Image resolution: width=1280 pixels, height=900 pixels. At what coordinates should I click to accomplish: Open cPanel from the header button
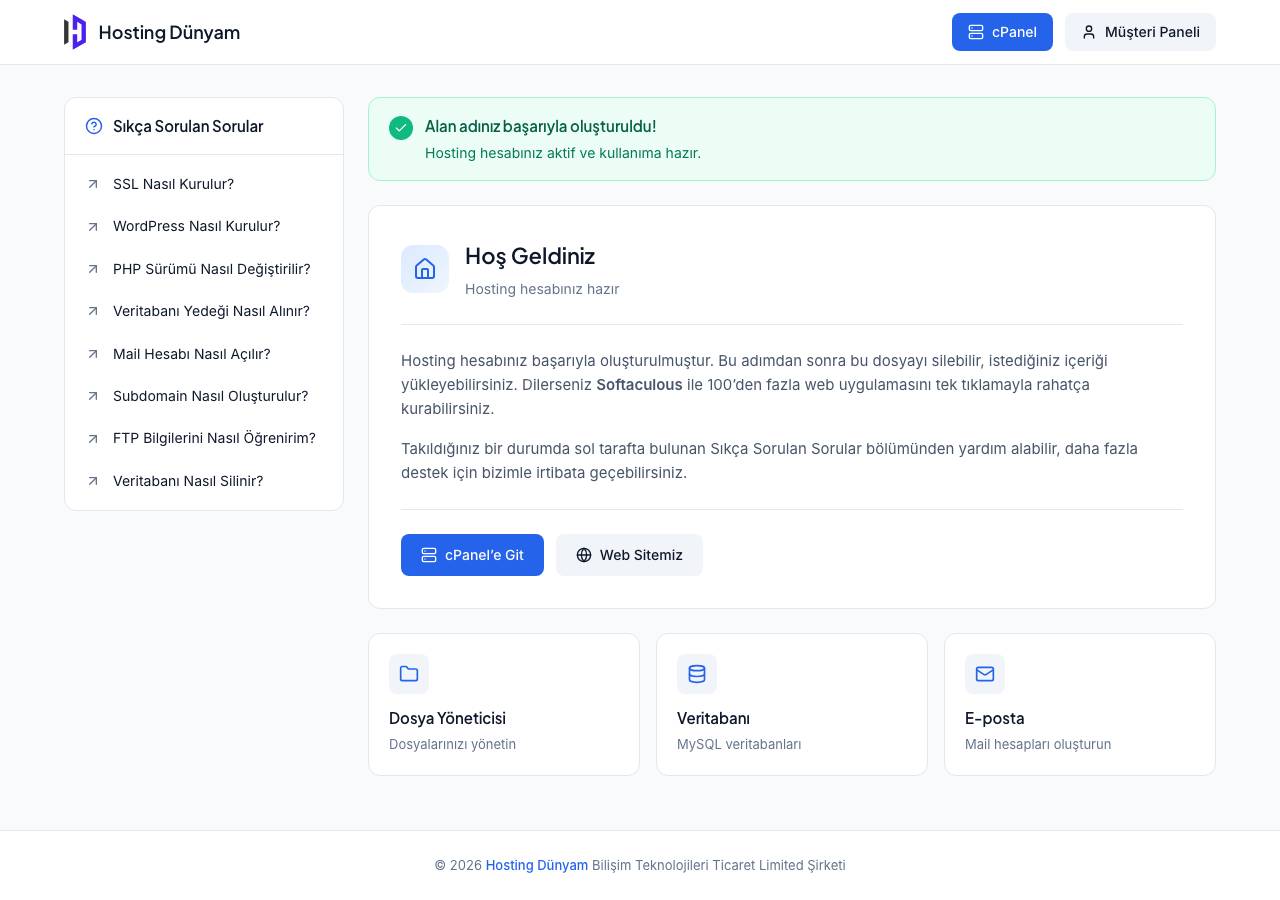pos(1002,32)
